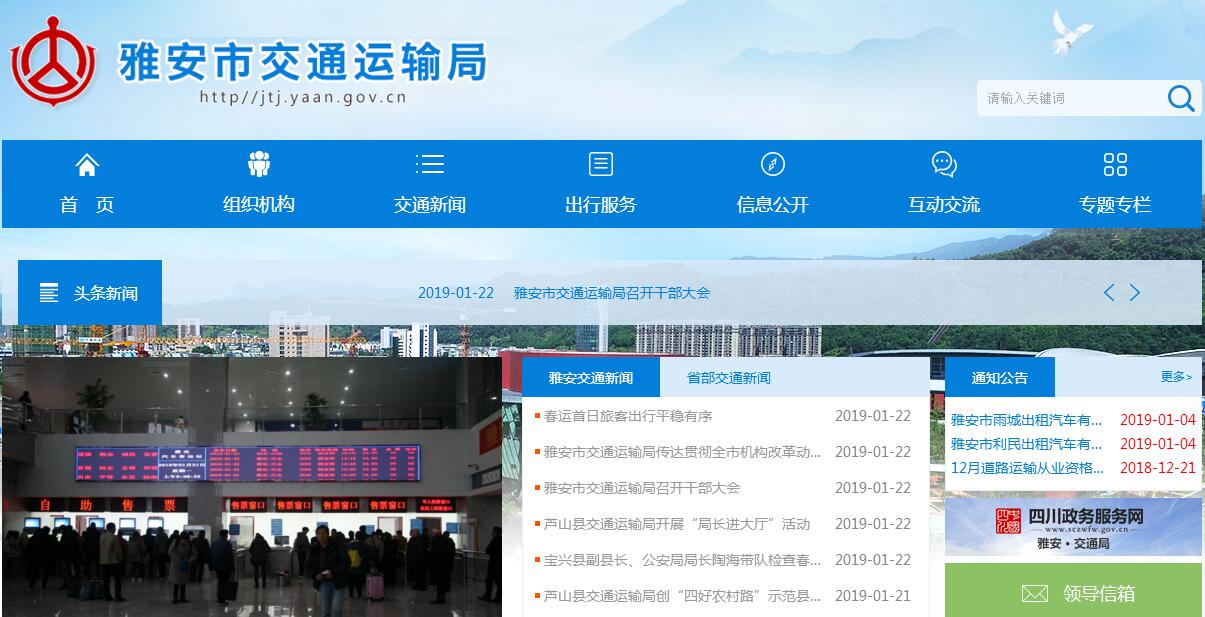Focus the 请输入关键词 search field
This screenshot has width=1205, height=617.
pyautogui.click(x=1070, y=98)
